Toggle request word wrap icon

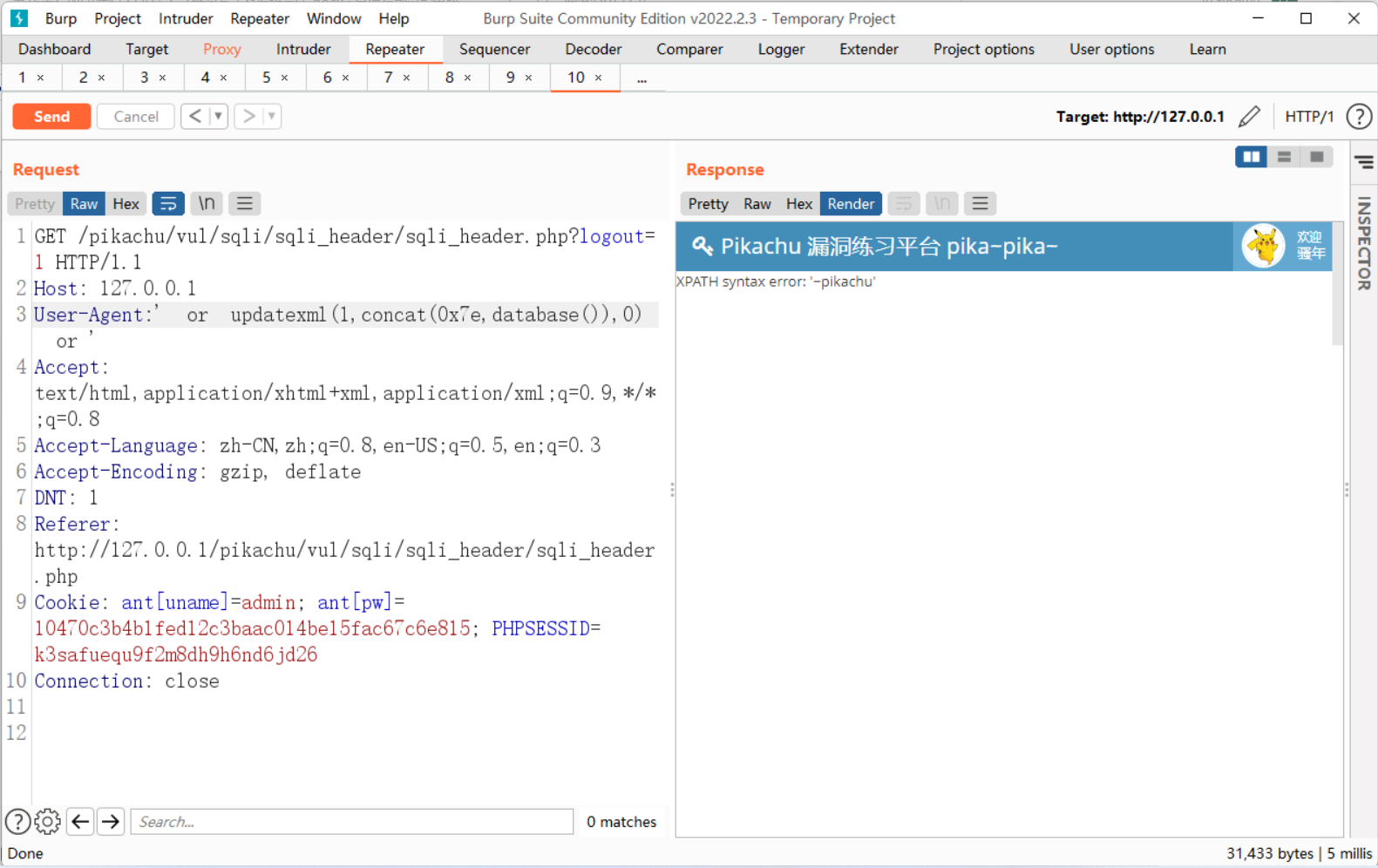coord(168,203)
